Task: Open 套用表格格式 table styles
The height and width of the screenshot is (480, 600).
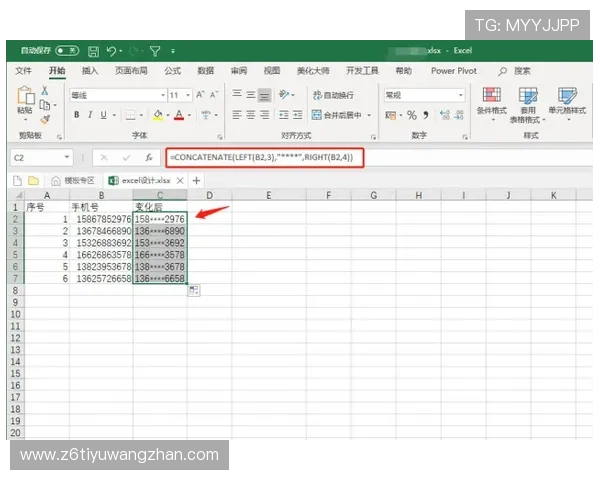Action: coord(527,105)
